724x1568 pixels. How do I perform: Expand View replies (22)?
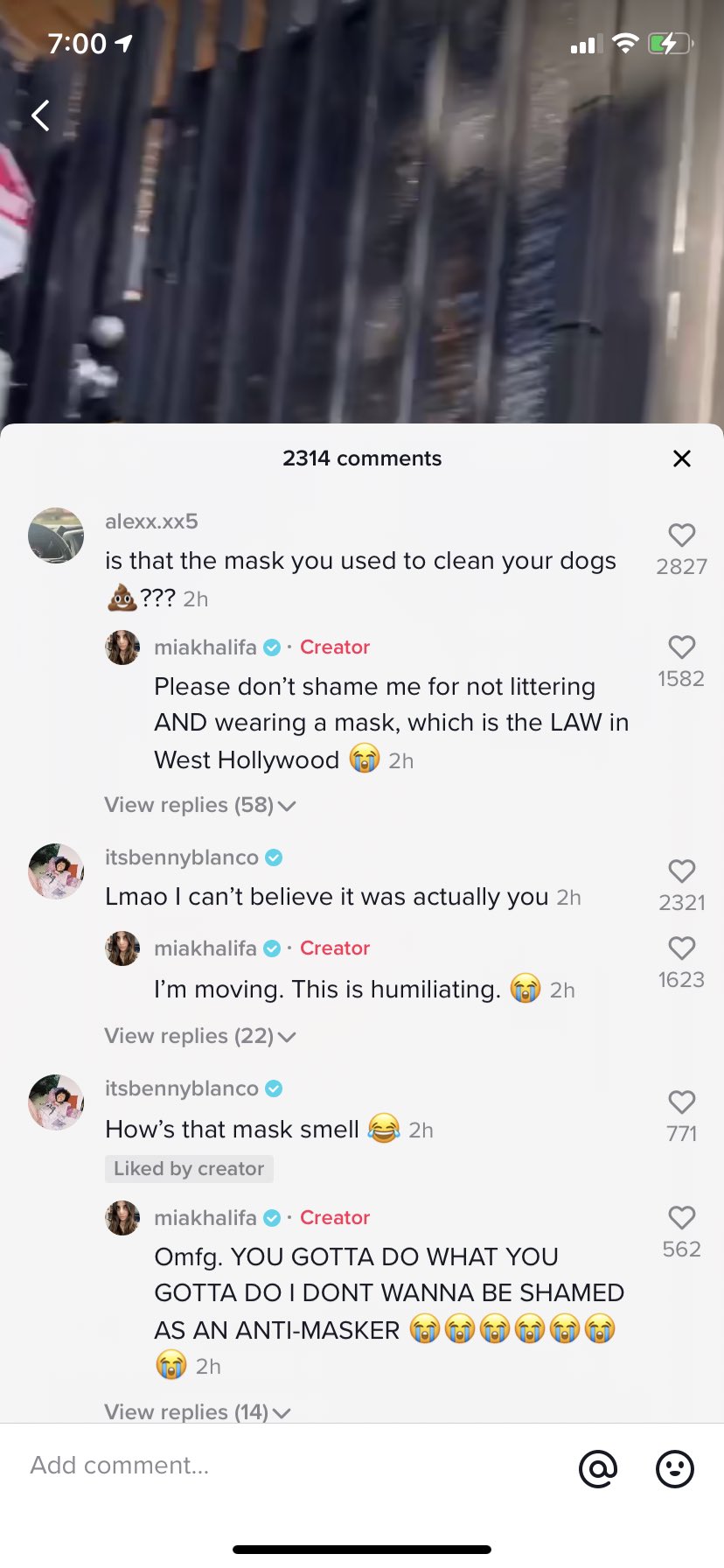pyautogui.click(x=199, y=1036)
